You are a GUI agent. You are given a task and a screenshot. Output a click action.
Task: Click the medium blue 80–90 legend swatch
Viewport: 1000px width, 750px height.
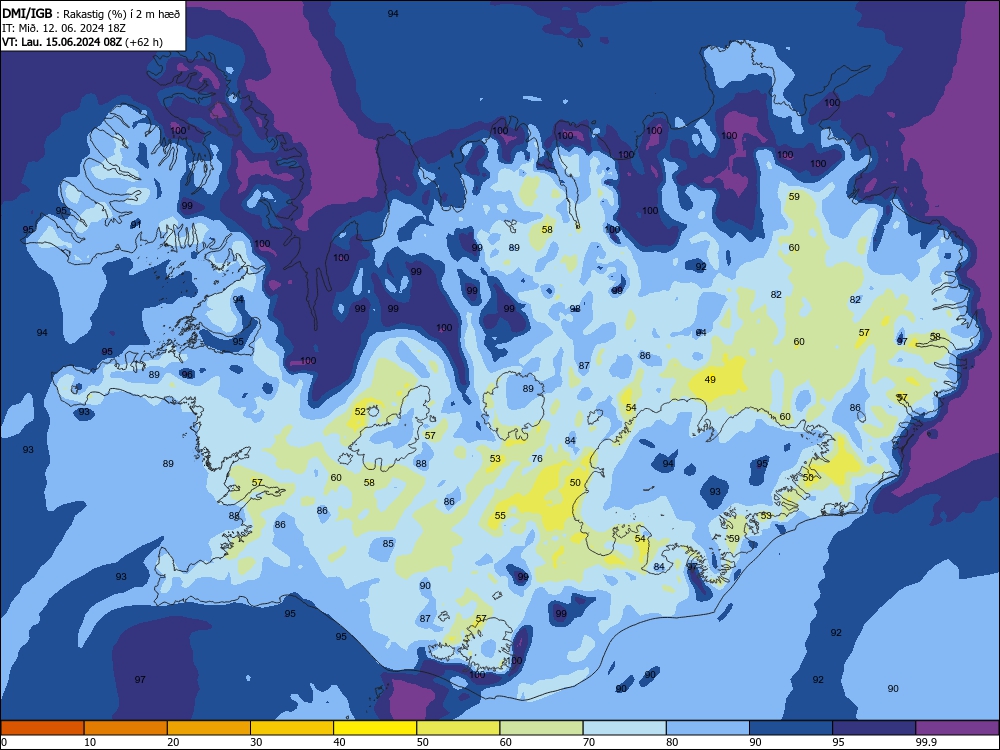point(708,728)
